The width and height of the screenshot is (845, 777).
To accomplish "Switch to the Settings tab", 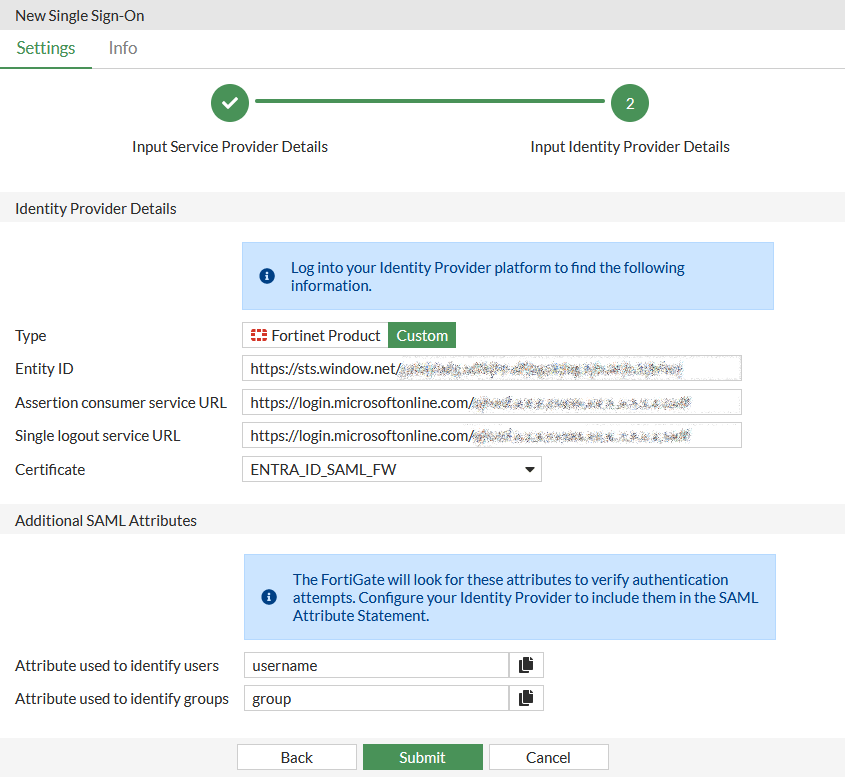I will (x=45, y=47).
